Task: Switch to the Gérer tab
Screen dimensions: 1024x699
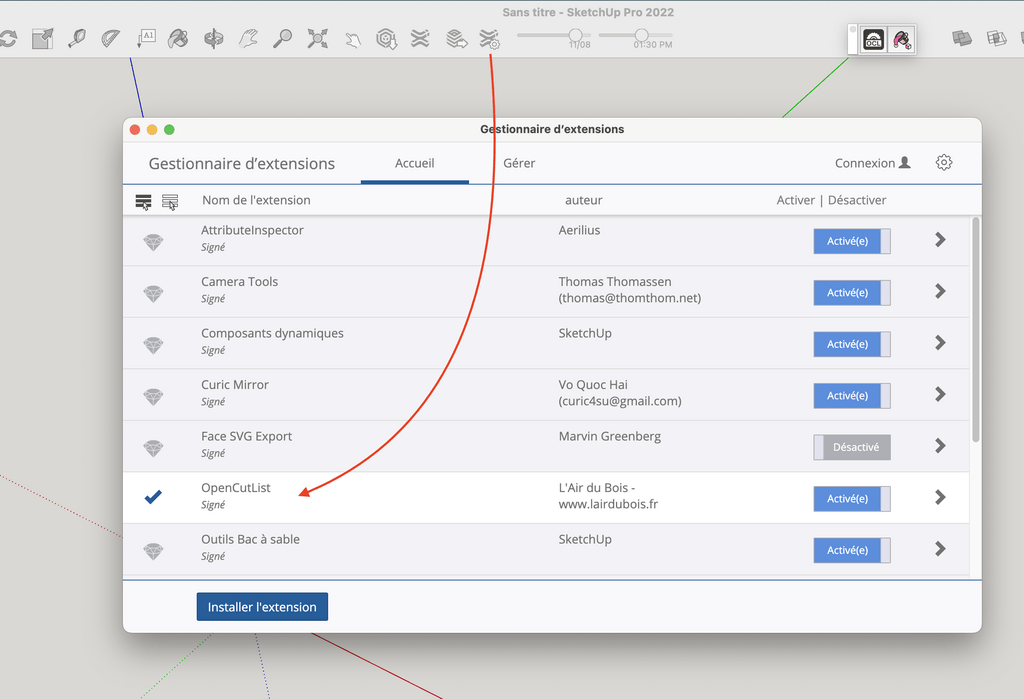Action: [x=519, y=163]
